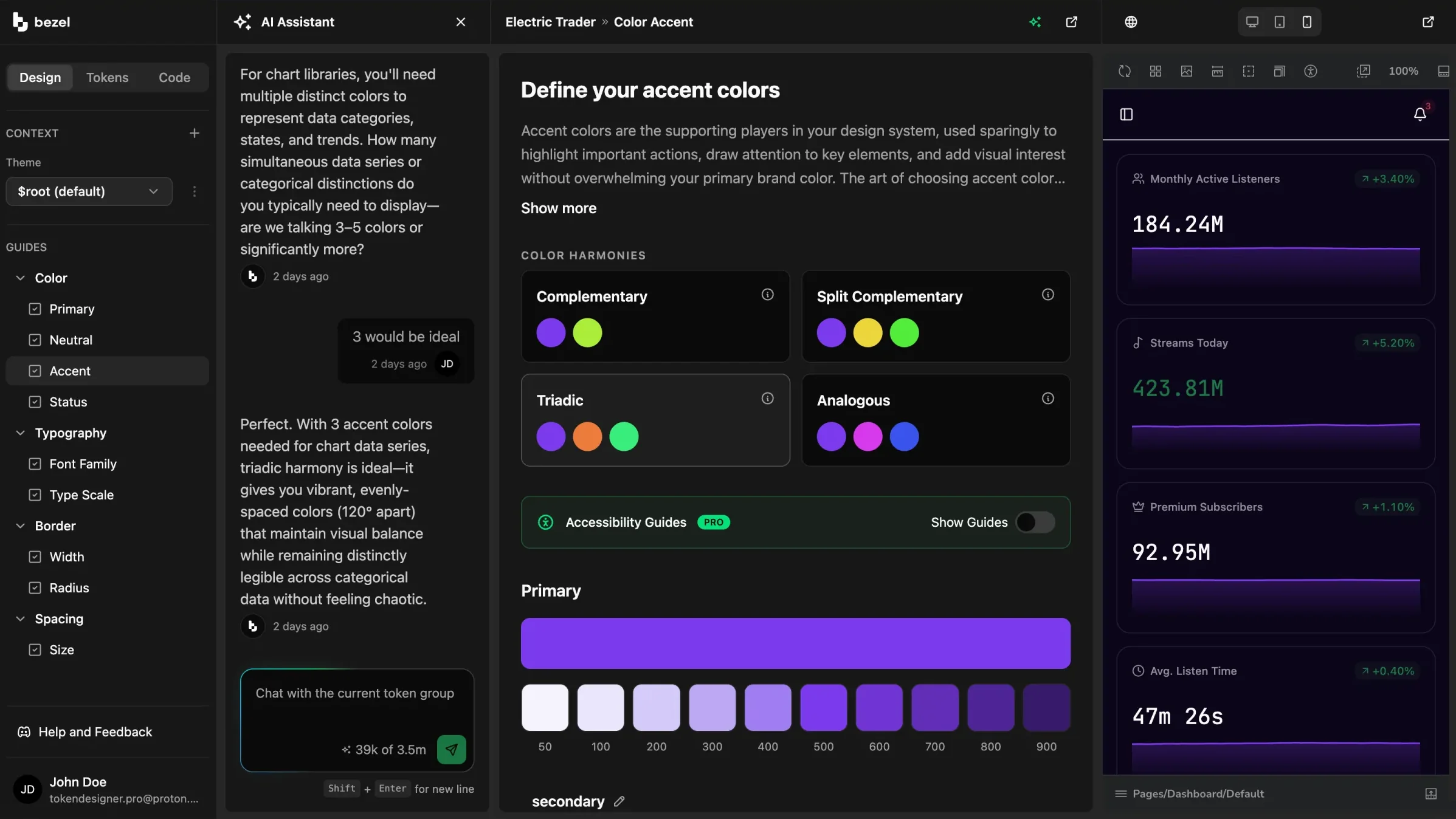Click the info icon on Complementary card

point(768,295)
